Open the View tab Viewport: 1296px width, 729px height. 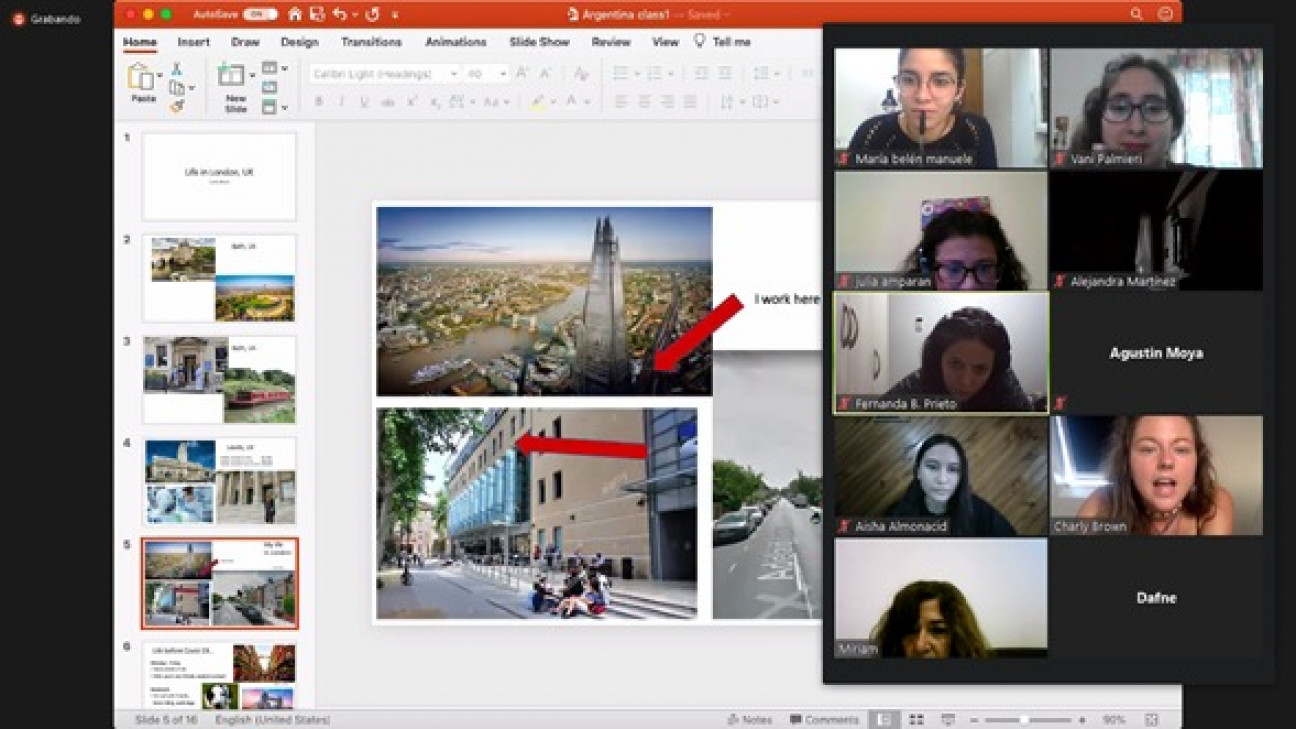tap(665, 42)
